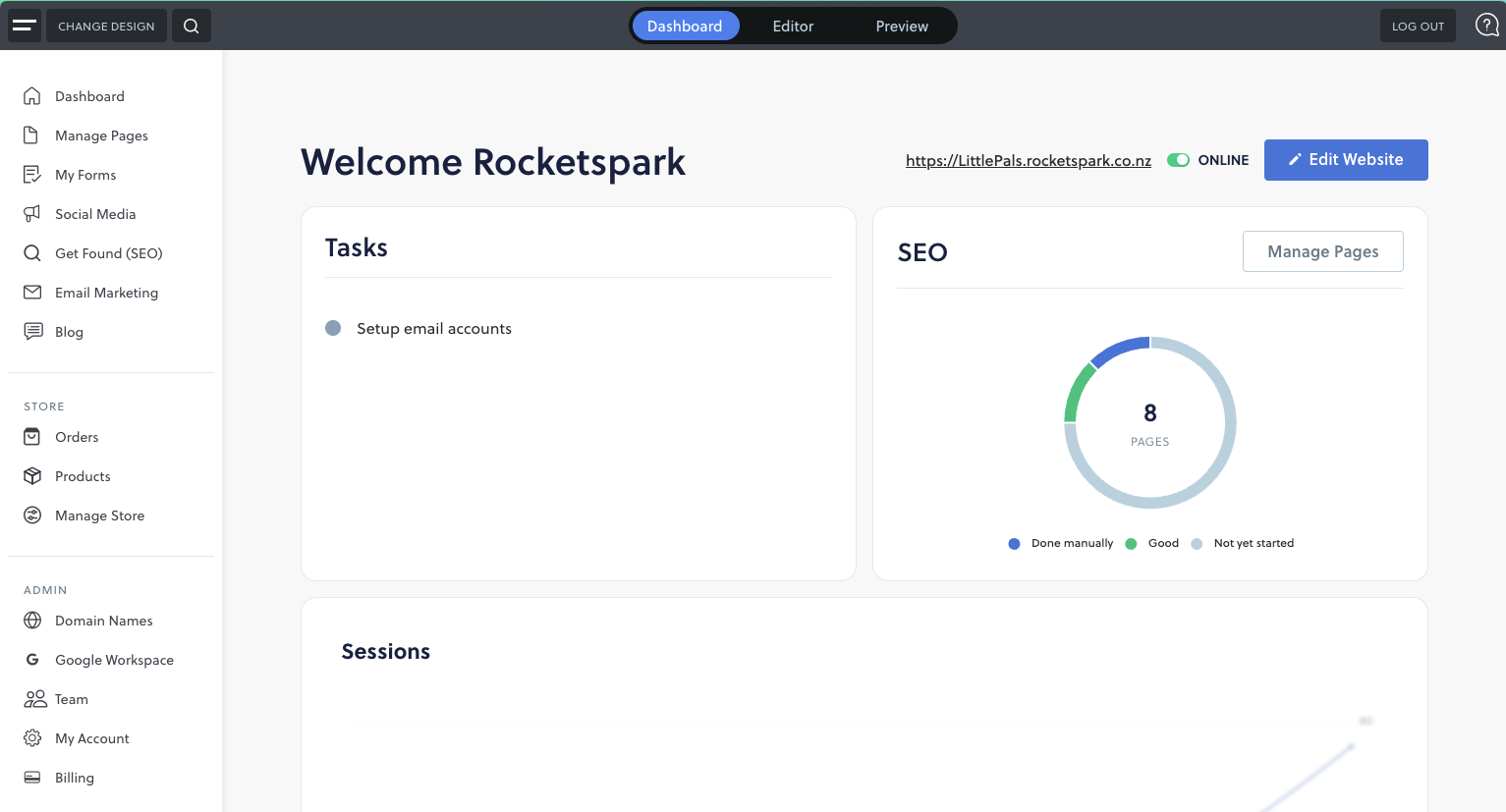Screen dimensions: 1506x812
Task: Open the hamburger menu icon
Action: pyautogui.click(x=25, y=26)
